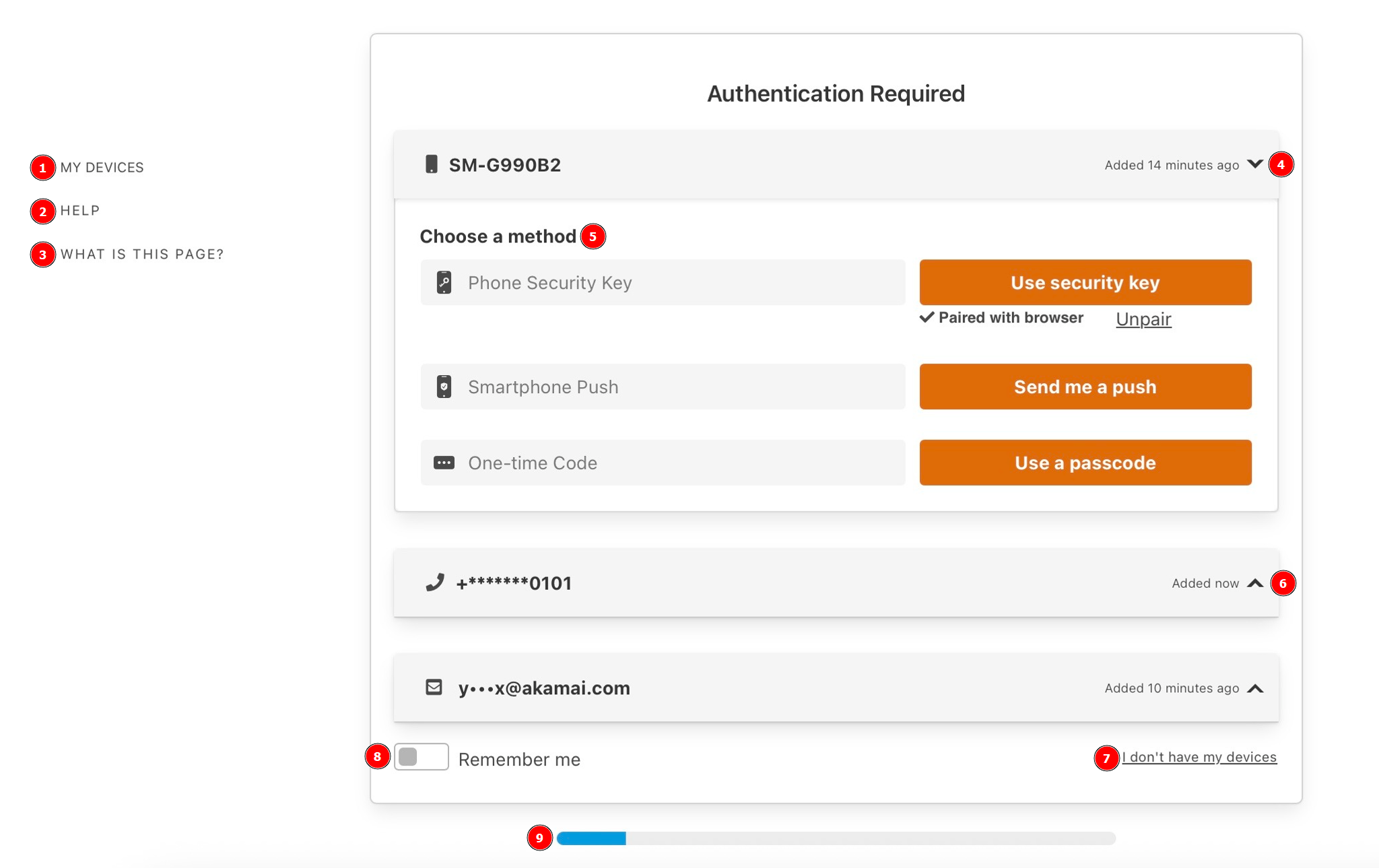1379x868 pixels.
Task: Click the One-time Code dots icon
Action: coord(444,463)
